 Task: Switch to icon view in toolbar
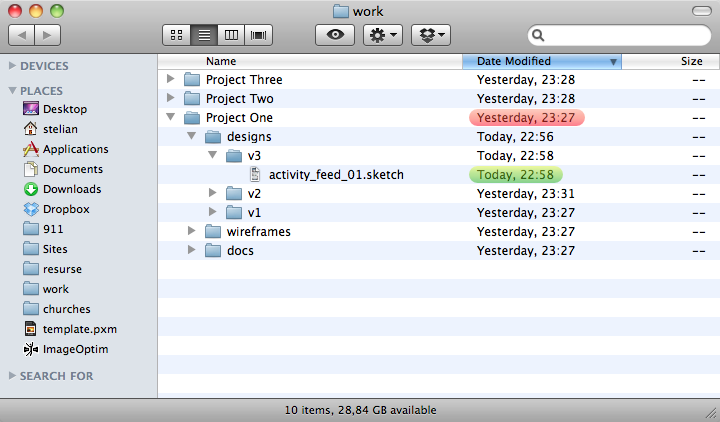pos(176,35)
